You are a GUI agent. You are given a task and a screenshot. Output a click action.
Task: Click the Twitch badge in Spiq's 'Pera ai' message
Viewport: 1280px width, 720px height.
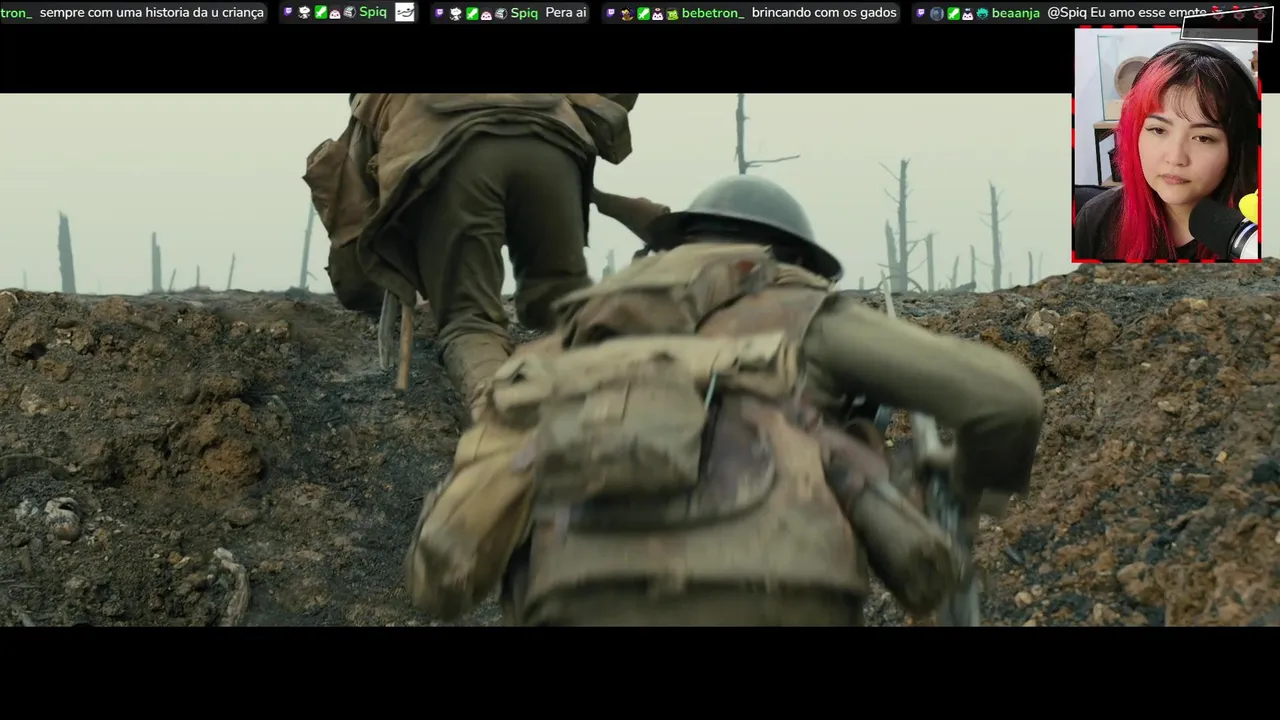[439, 13]
